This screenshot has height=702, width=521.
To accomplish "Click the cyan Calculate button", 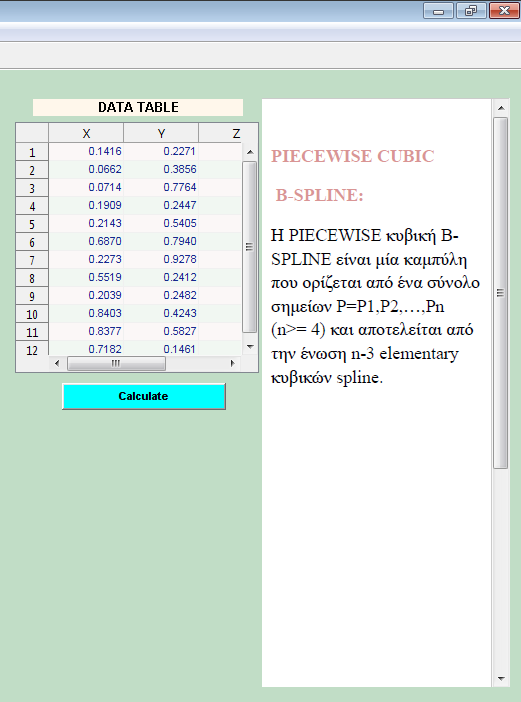I will [x=144, y=396].
